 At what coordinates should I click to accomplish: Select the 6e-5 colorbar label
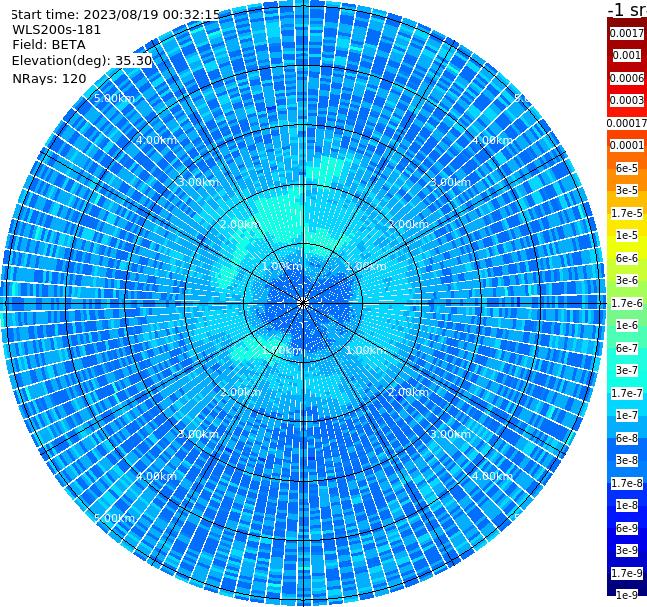click(627, 168)
